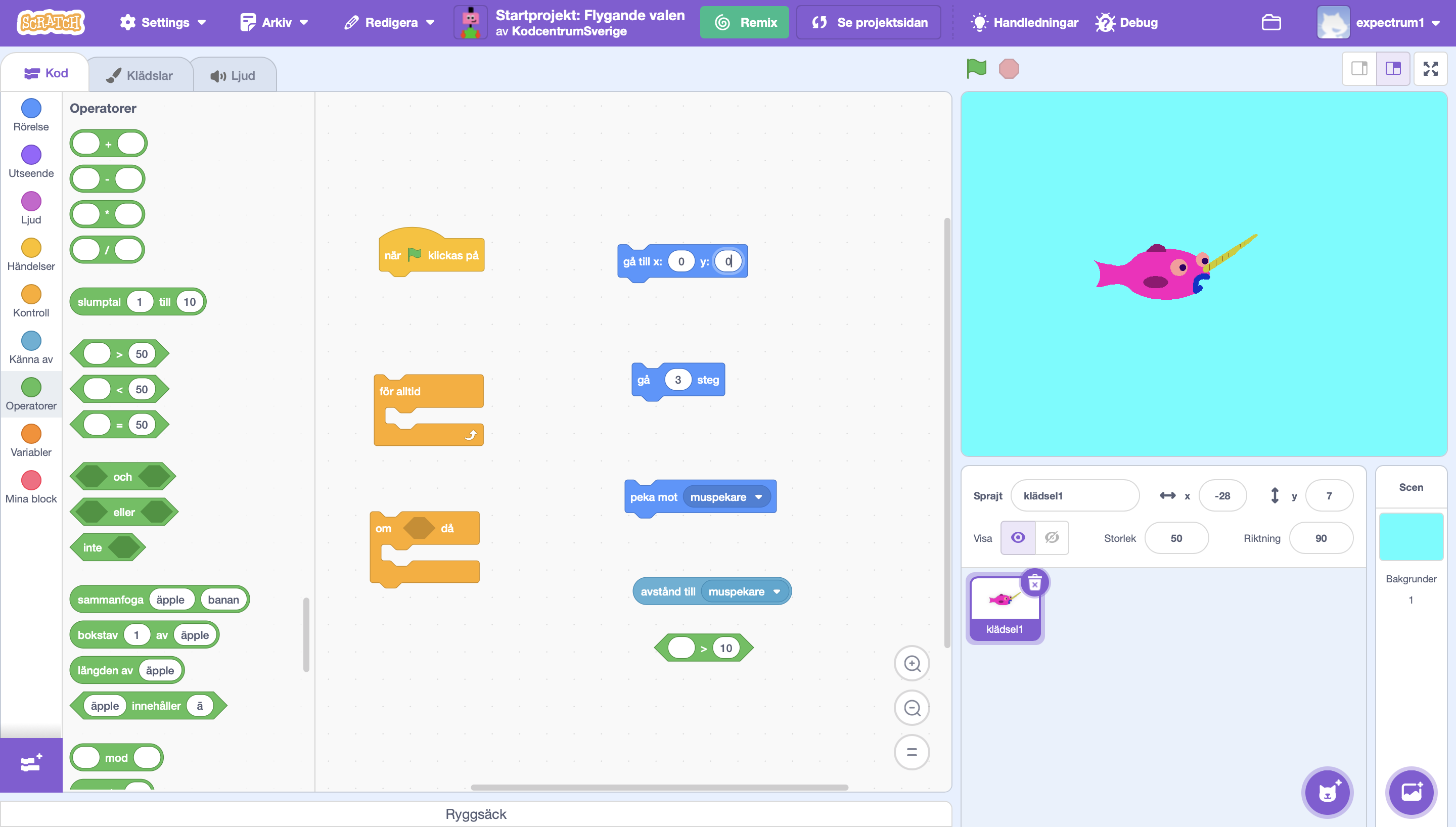Screen dimensions: 1456x827
Task: Switch to small stage layout
Action: click(x=1359, y=69)
